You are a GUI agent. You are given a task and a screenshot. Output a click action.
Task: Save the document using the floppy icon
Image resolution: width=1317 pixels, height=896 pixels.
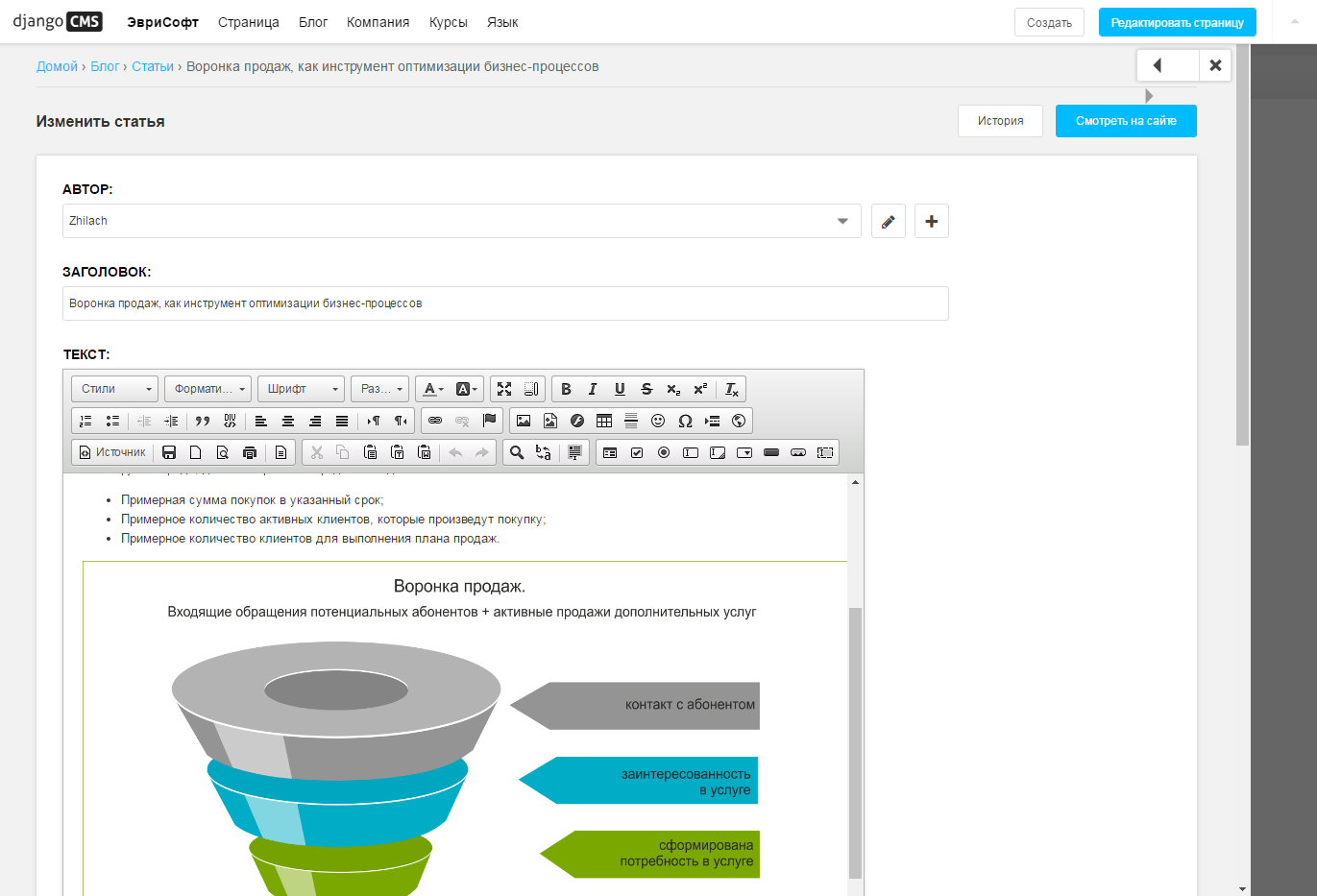pyautogui.click(x=169, y=452)
